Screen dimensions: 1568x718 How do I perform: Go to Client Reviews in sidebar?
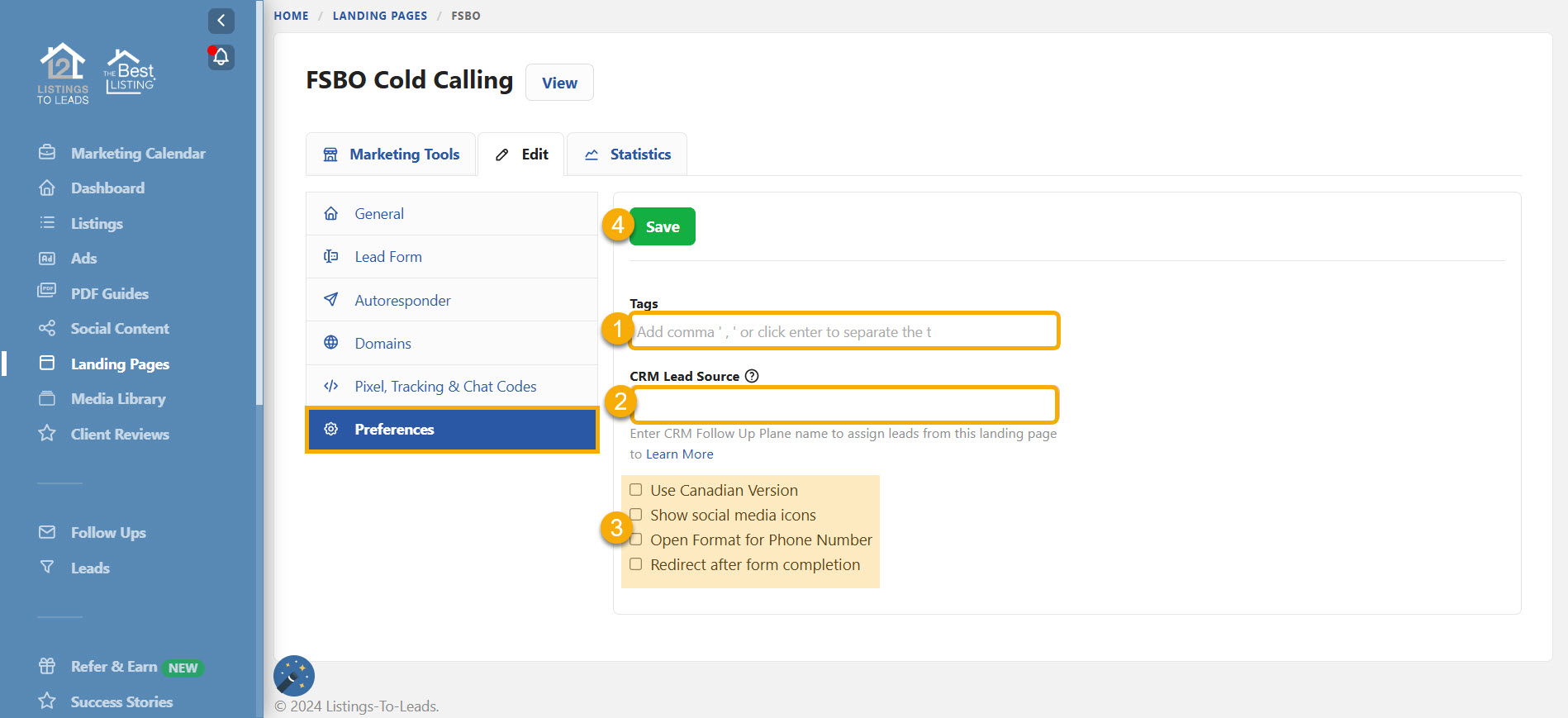[x=119, y=435]
